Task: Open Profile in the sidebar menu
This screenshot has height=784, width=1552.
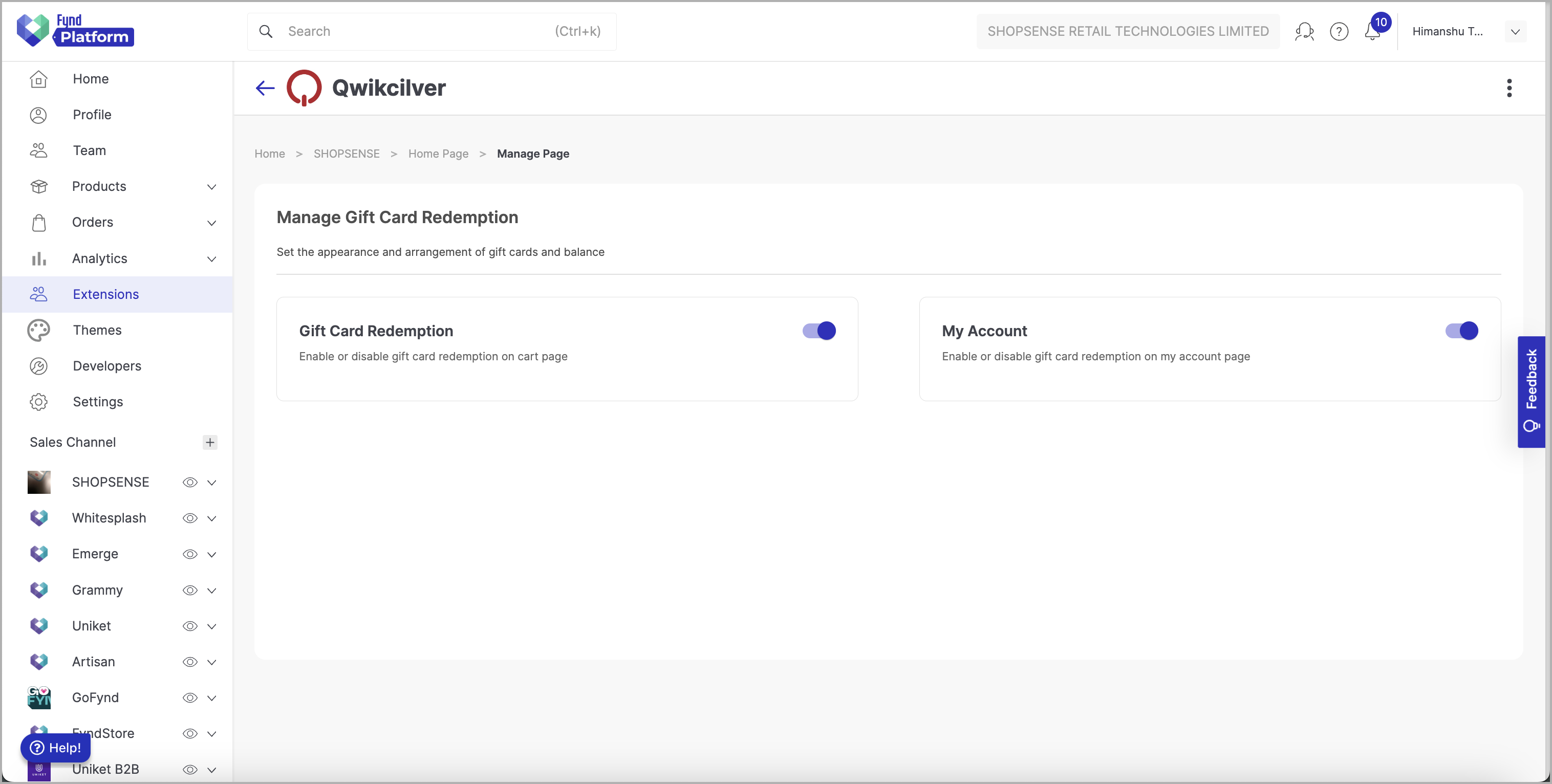Action: click(92, 115)
